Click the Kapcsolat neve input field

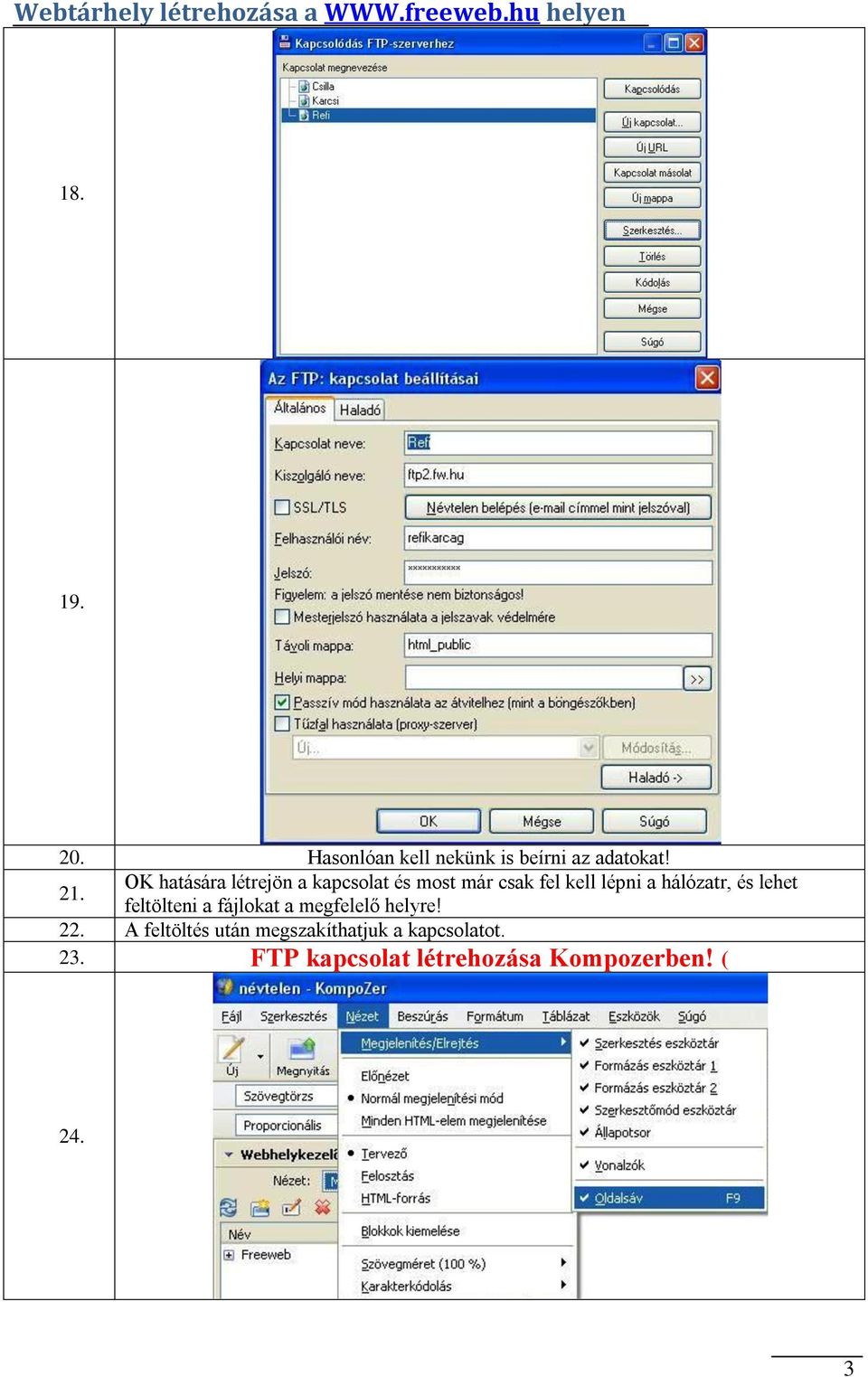(558, 443)
